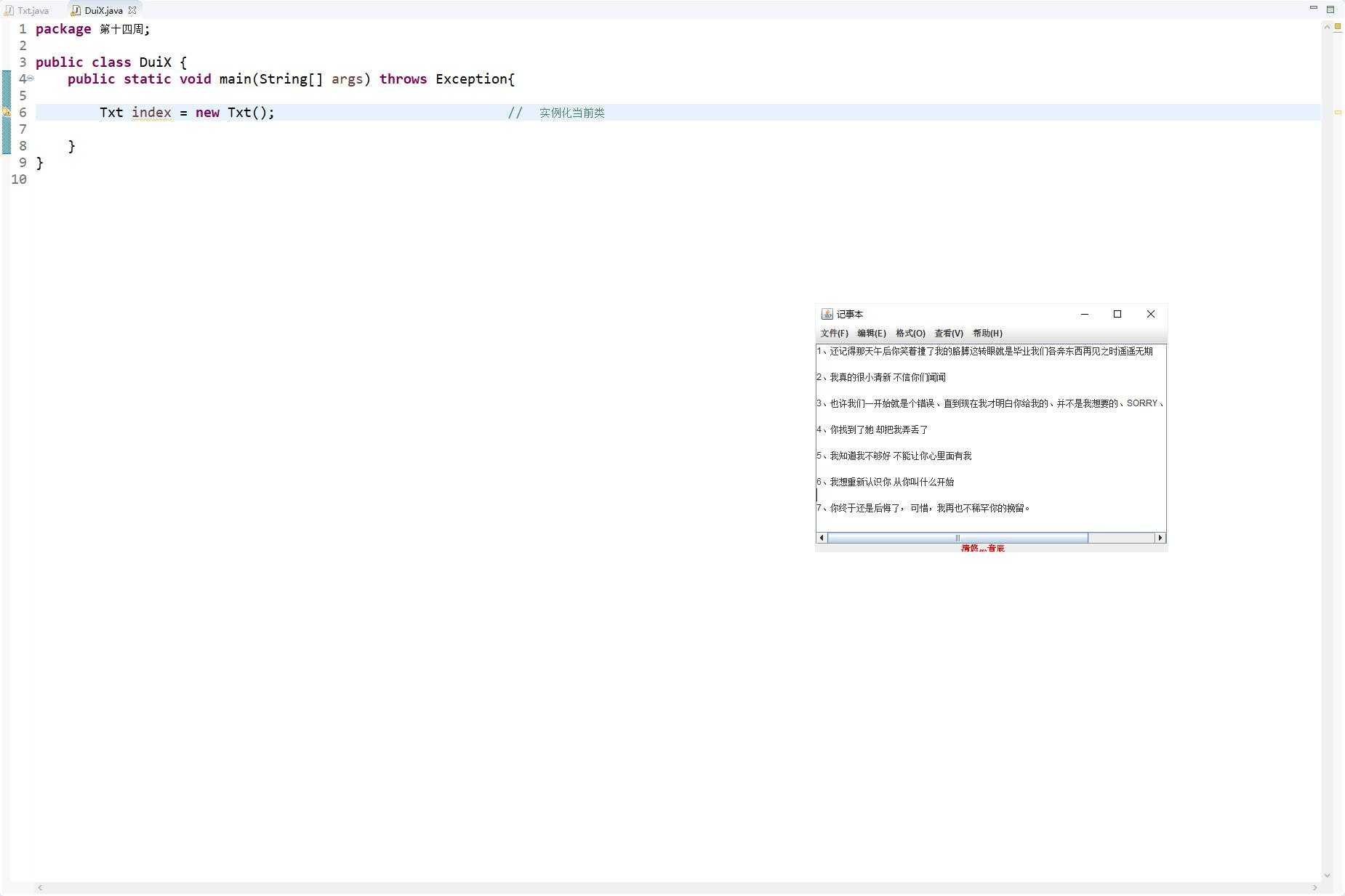Screen dimensions: 1345x896
Task: Select the DuiX.java editor tab
Action: [x=103, y=11]
